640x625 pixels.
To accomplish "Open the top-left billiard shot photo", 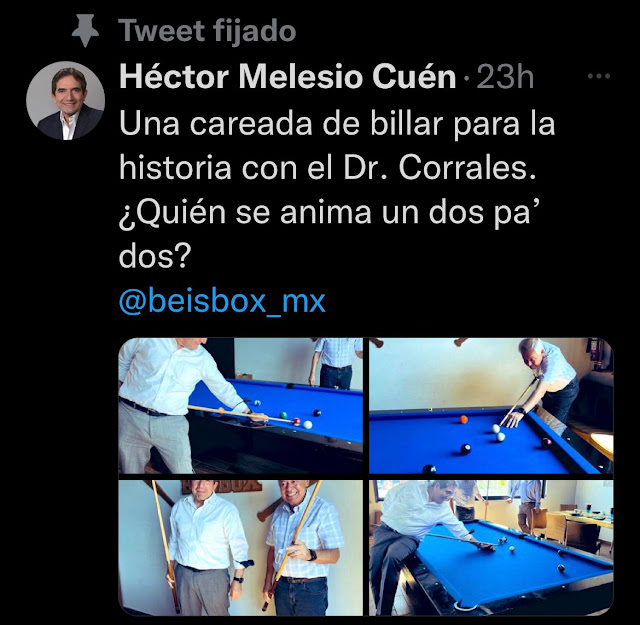I will point(240,406).
